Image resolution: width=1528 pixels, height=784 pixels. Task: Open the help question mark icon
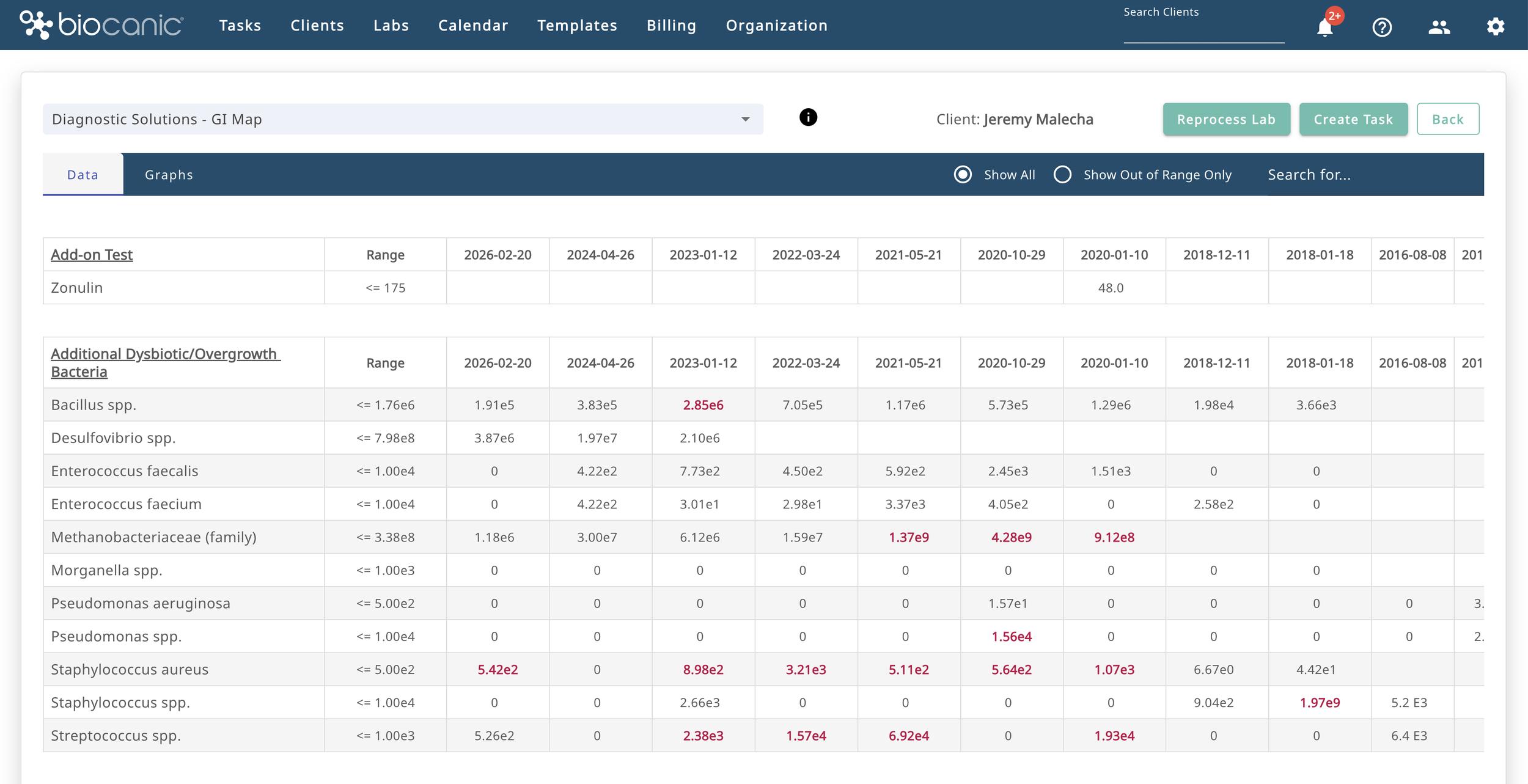click(1382, 27)
